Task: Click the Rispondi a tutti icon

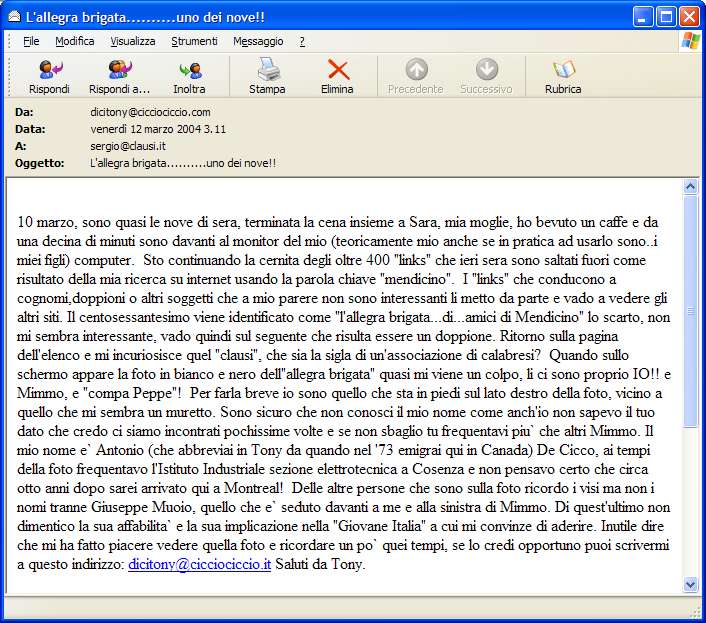Action: (120, 69)
